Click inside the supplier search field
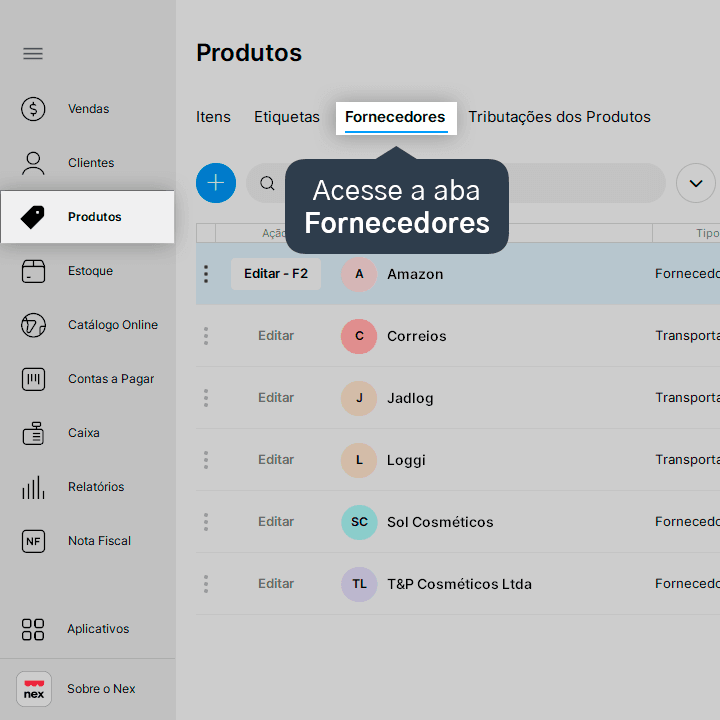This screenshot has width=720, height=720. (456, 183)
